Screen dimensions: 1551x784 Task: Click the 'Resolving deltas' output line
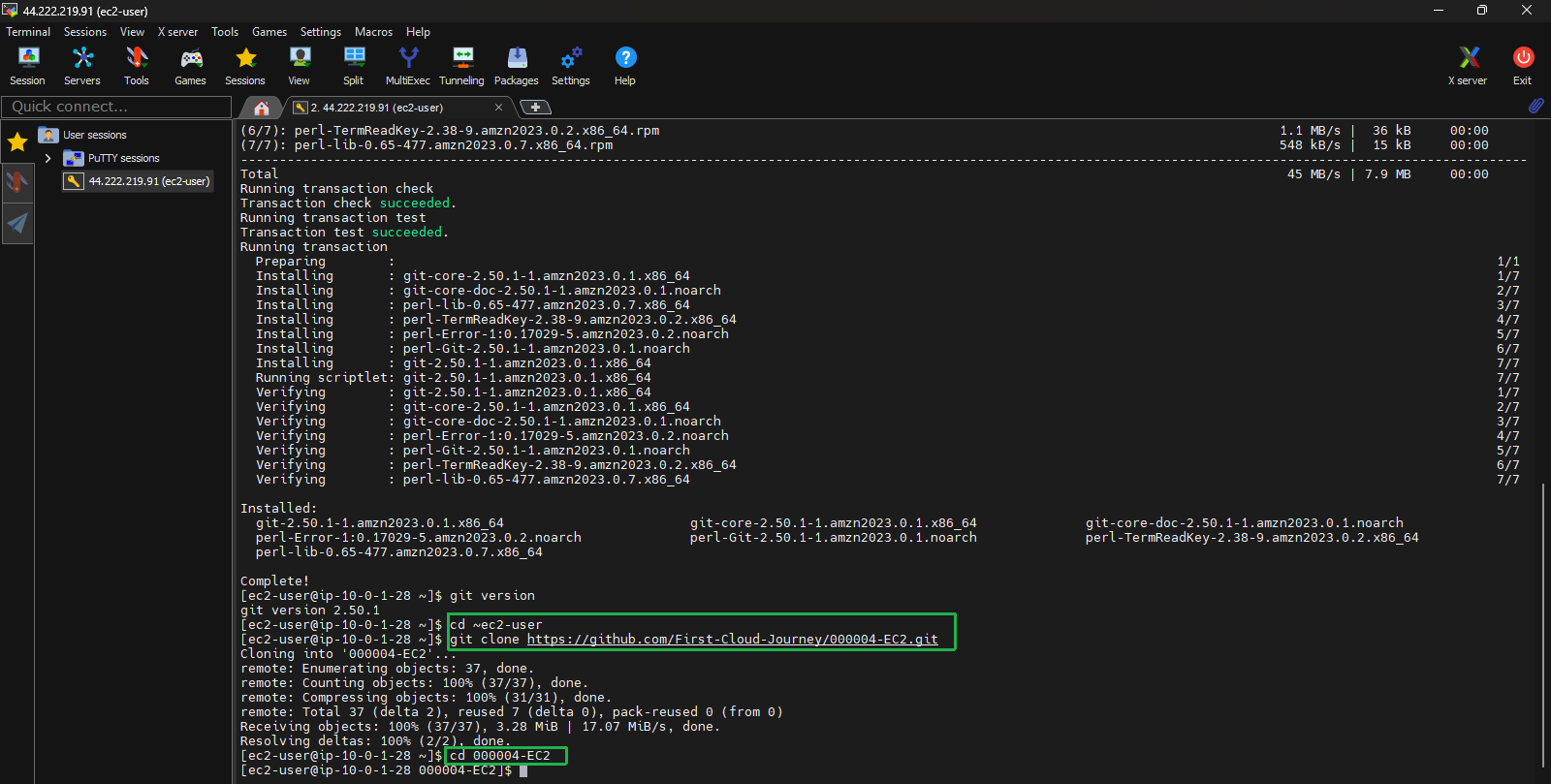(x=376, y=741)
